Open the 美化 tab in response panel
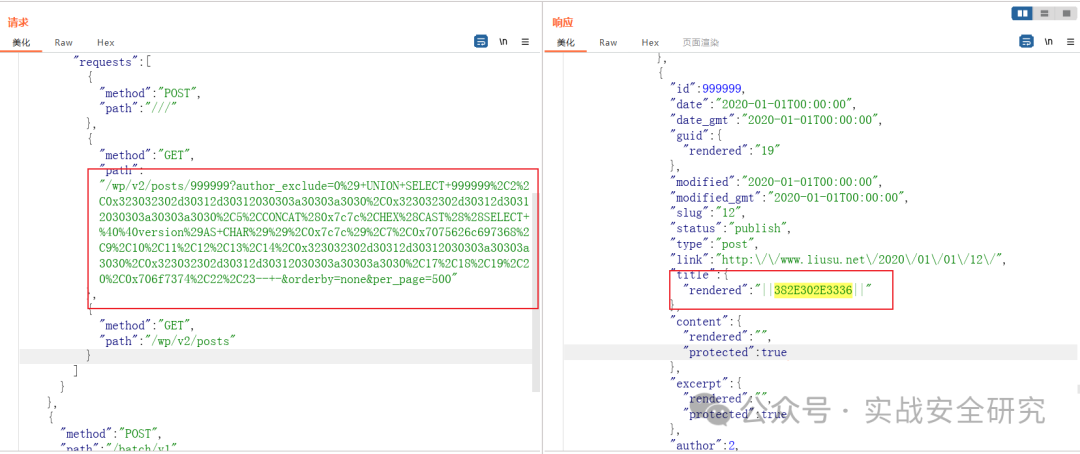 click(565, 43)
